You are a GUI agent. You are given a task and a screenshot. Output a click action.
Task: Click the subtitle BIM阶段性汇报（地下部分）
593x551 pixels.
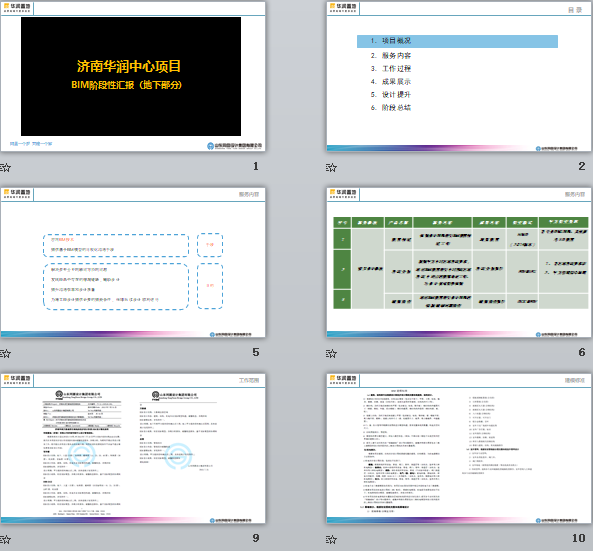click(127, 85)
